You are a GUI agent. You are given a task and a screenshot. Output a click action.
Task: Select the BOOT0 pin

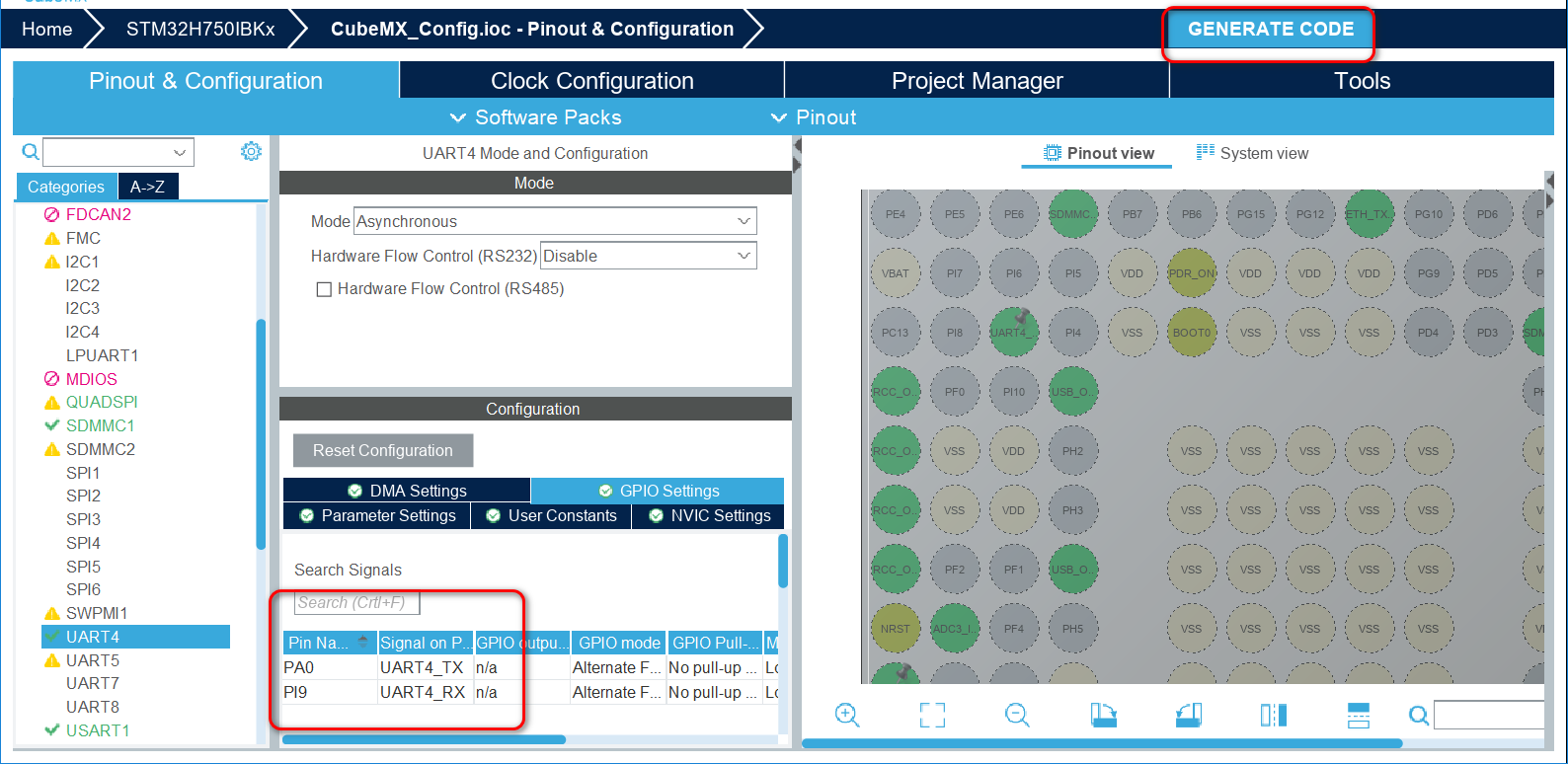tap(1192, 333)
